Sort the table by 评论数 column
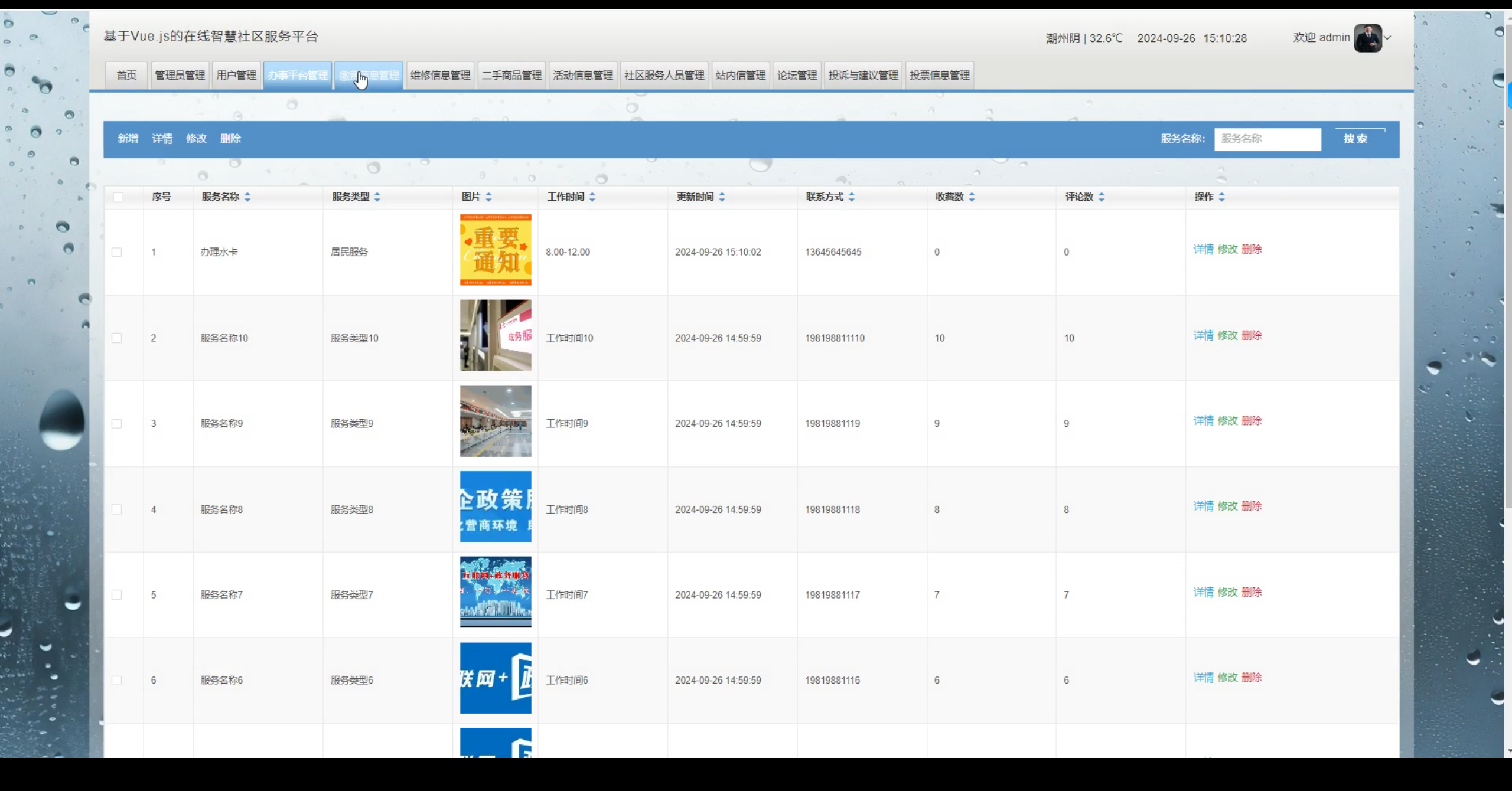The height and width of the screenshot is (791, 1512). coord(1101,197)
